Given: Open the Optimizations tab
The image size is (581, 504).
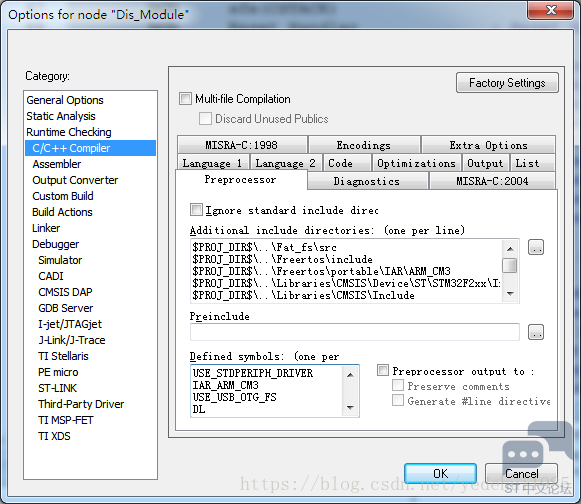Looking at the screenshot, I should point(416,163).
